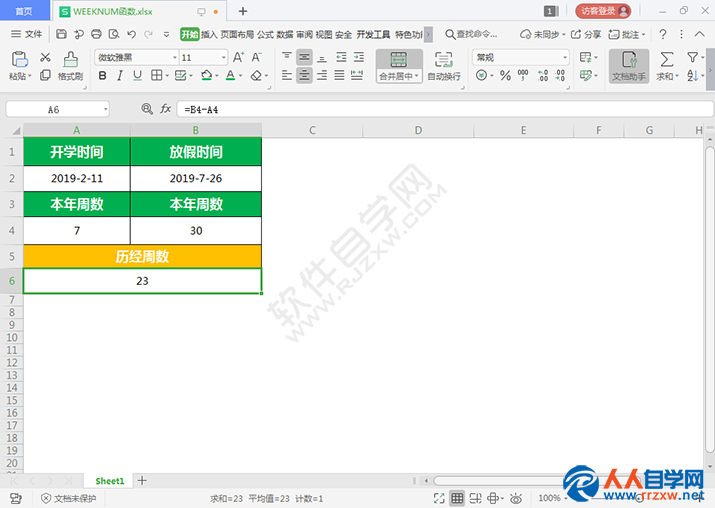Click the eraser clear icon
The height and width of the screenshot is (508, 715).
[256, 75]
